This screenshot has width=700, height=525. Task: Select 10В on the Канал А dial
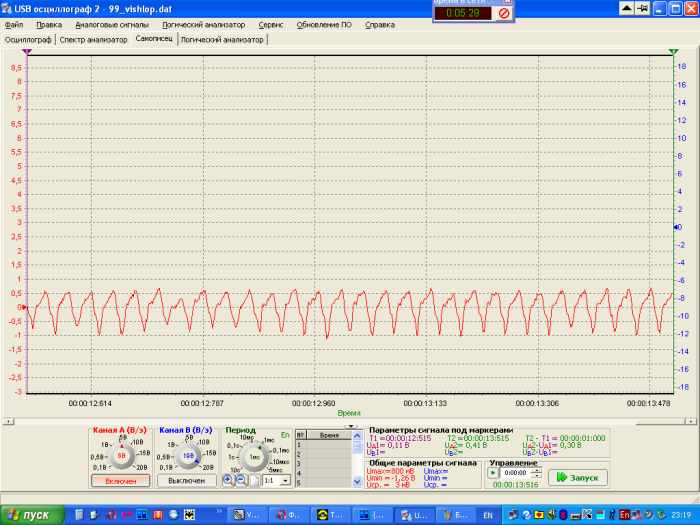(x=138, y=442)
